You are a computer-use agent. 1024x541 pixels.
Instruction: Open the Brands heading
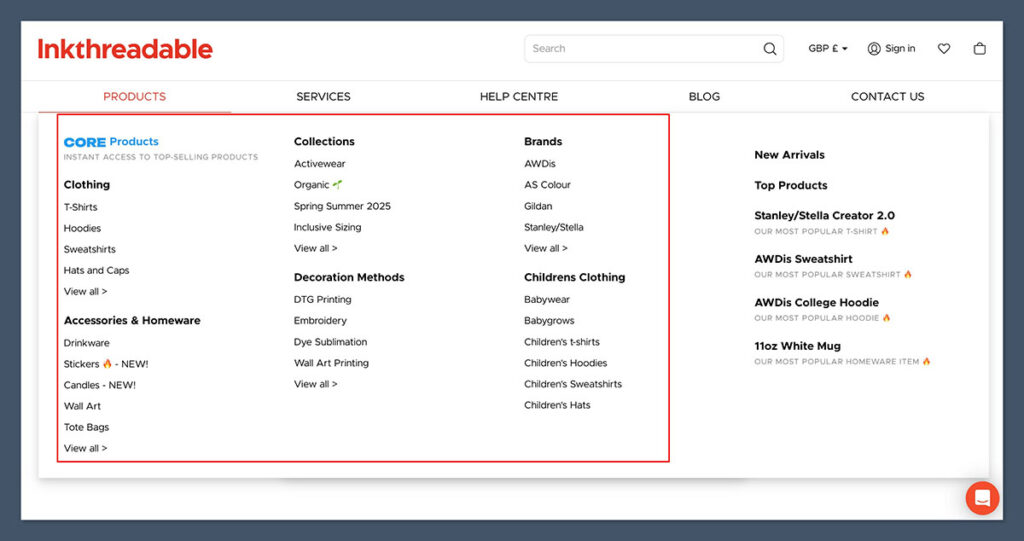543,142
